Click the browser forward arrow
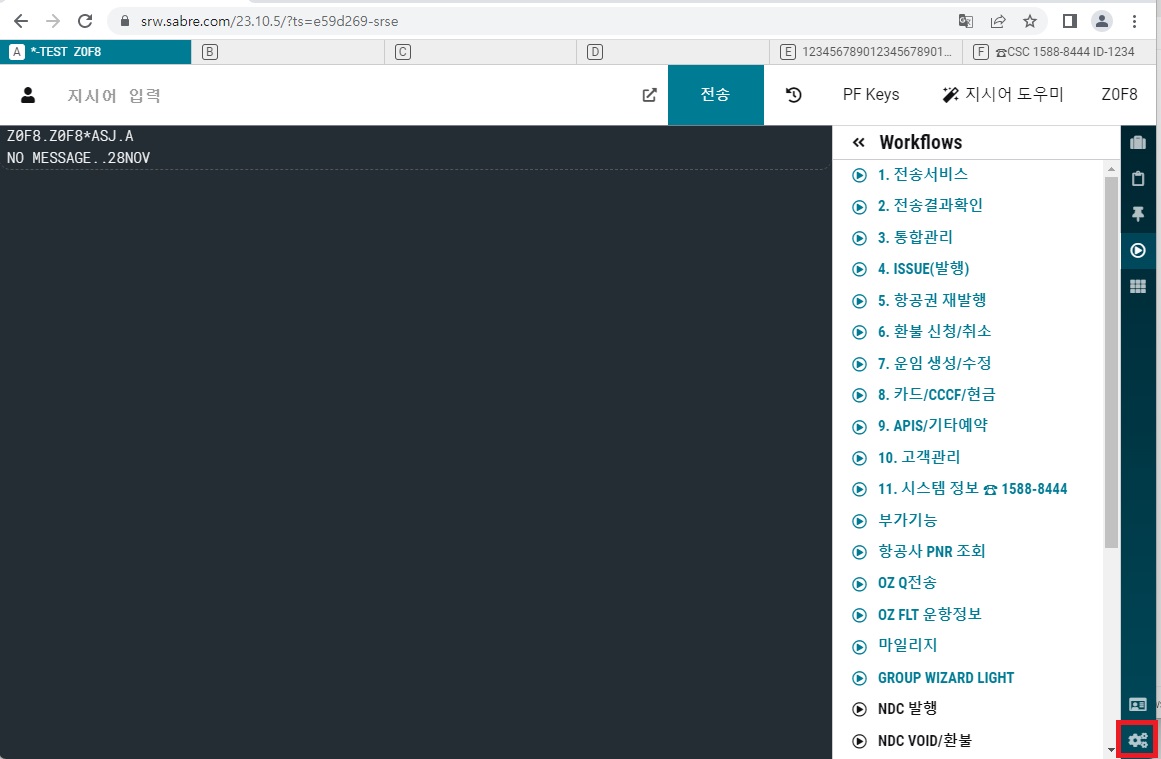The height and width of the screenshot is (759, 1161). (53, 21)
